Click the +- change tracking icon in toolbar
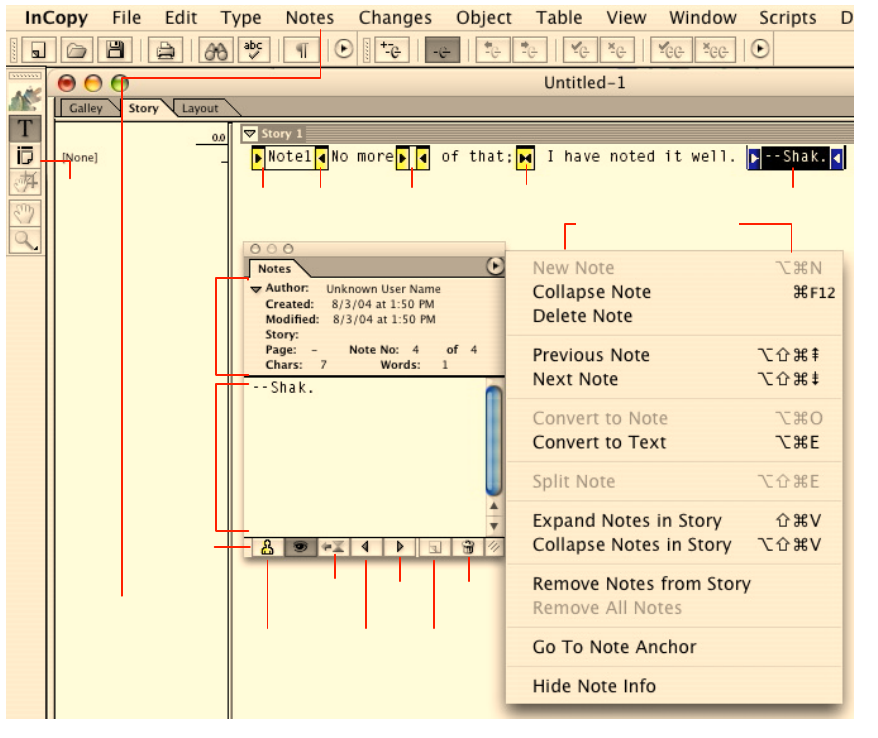The image size is (878, 738). tap(391, 50)
